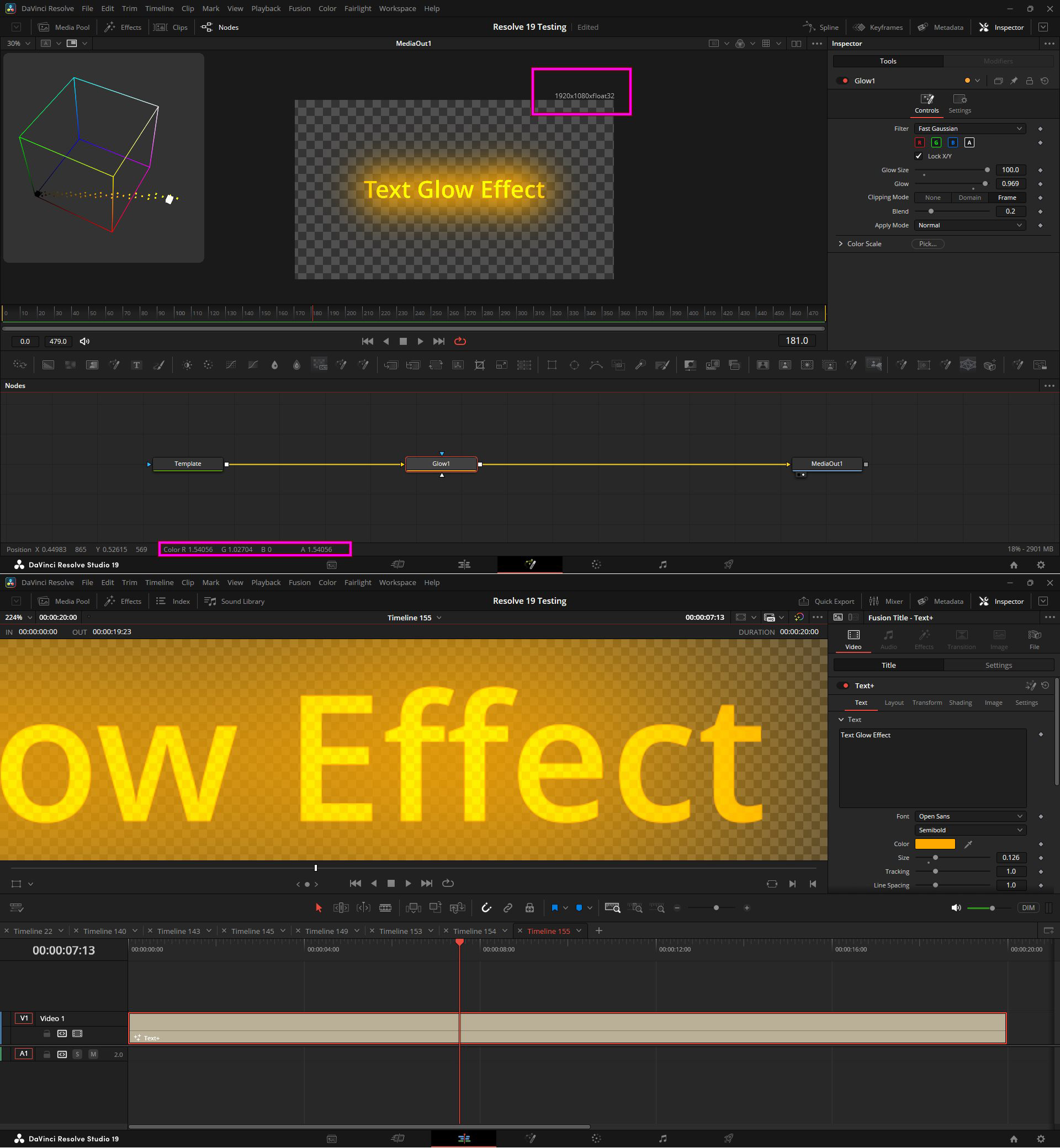Select the Text+ tool in Fusion toolbar
Screen dimensions: 1060x1148
(136, 365)
